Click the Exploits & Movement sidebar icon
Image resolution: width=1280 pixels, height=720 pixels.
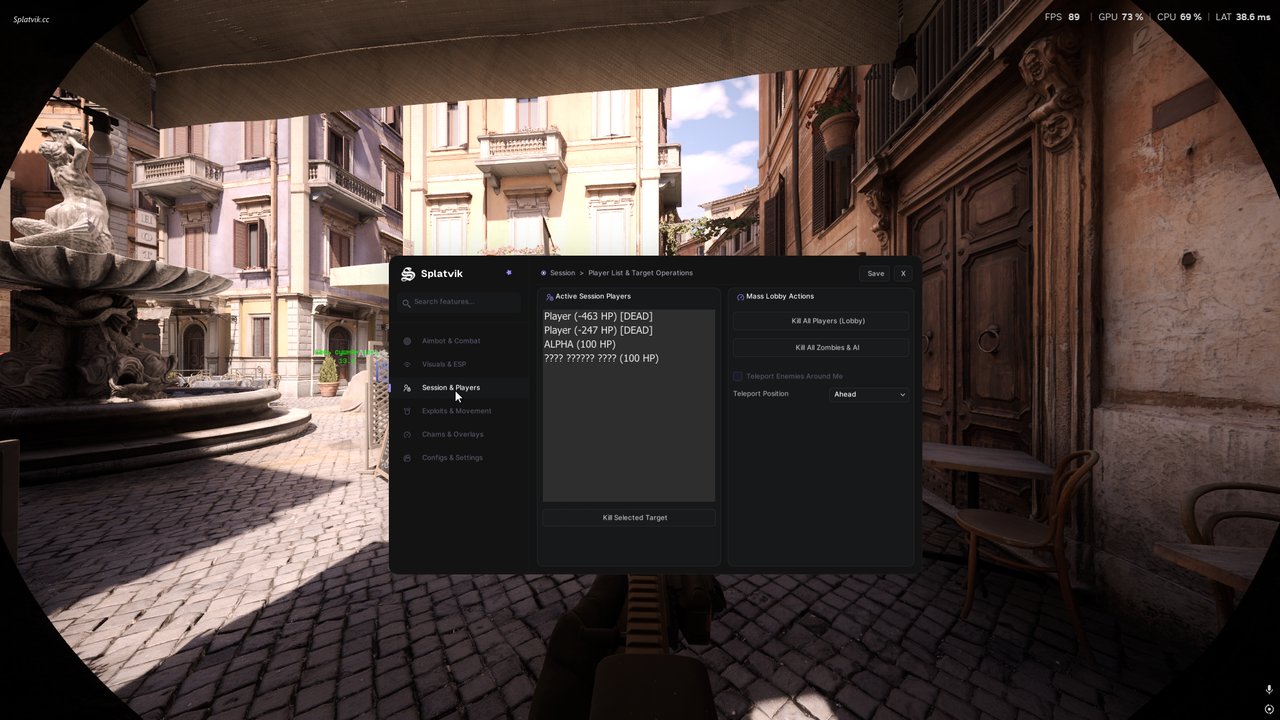tap(407, 411)
